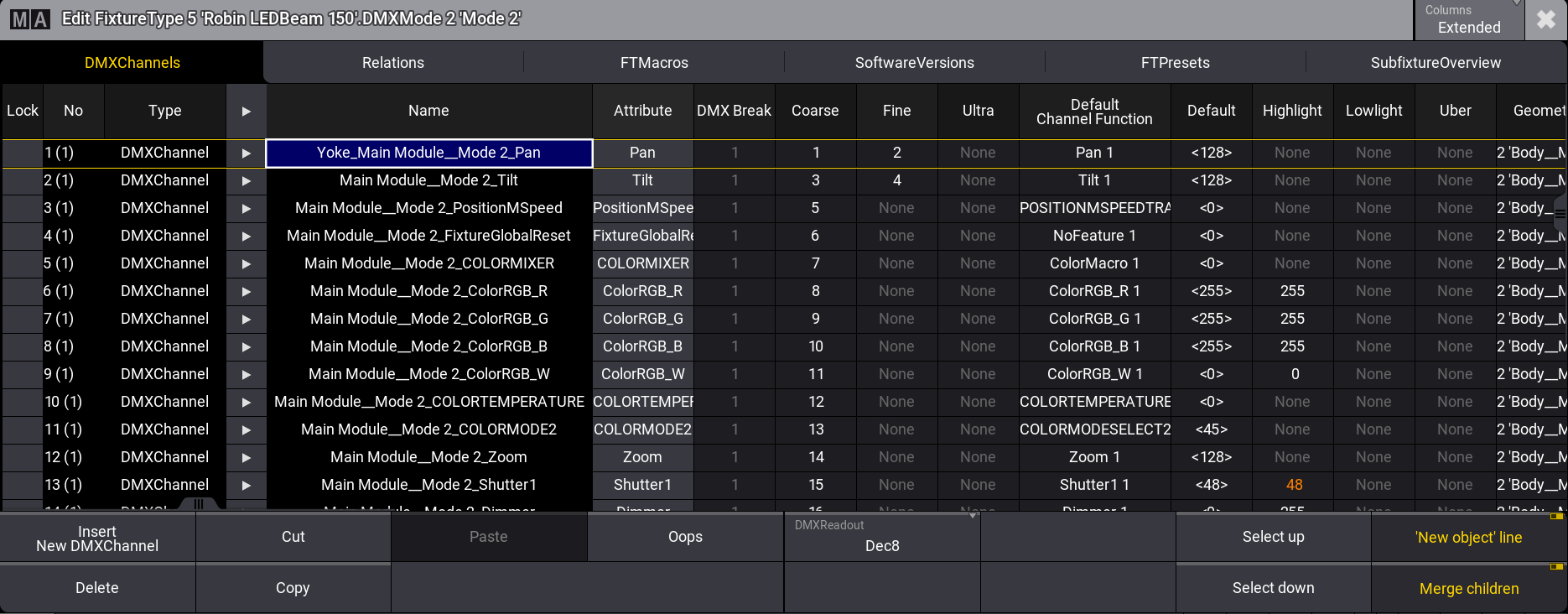This screenshot has height=614, width=1568.
Task: Expand the ColorRGB_B channel row
Action: pyautogui.click(x=246, y=346)
